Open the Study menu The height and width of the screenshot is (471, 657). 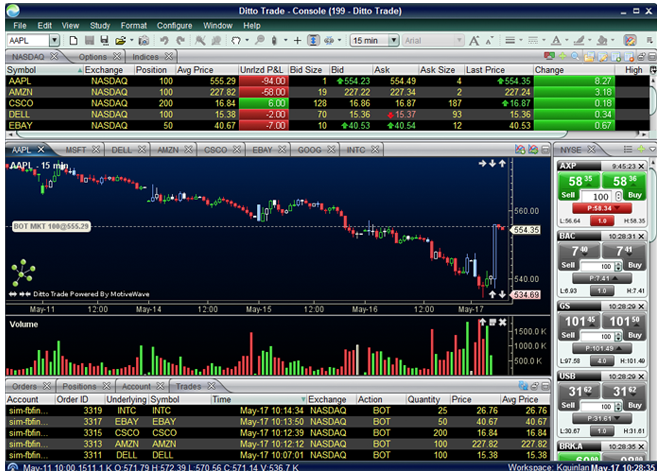100,26
